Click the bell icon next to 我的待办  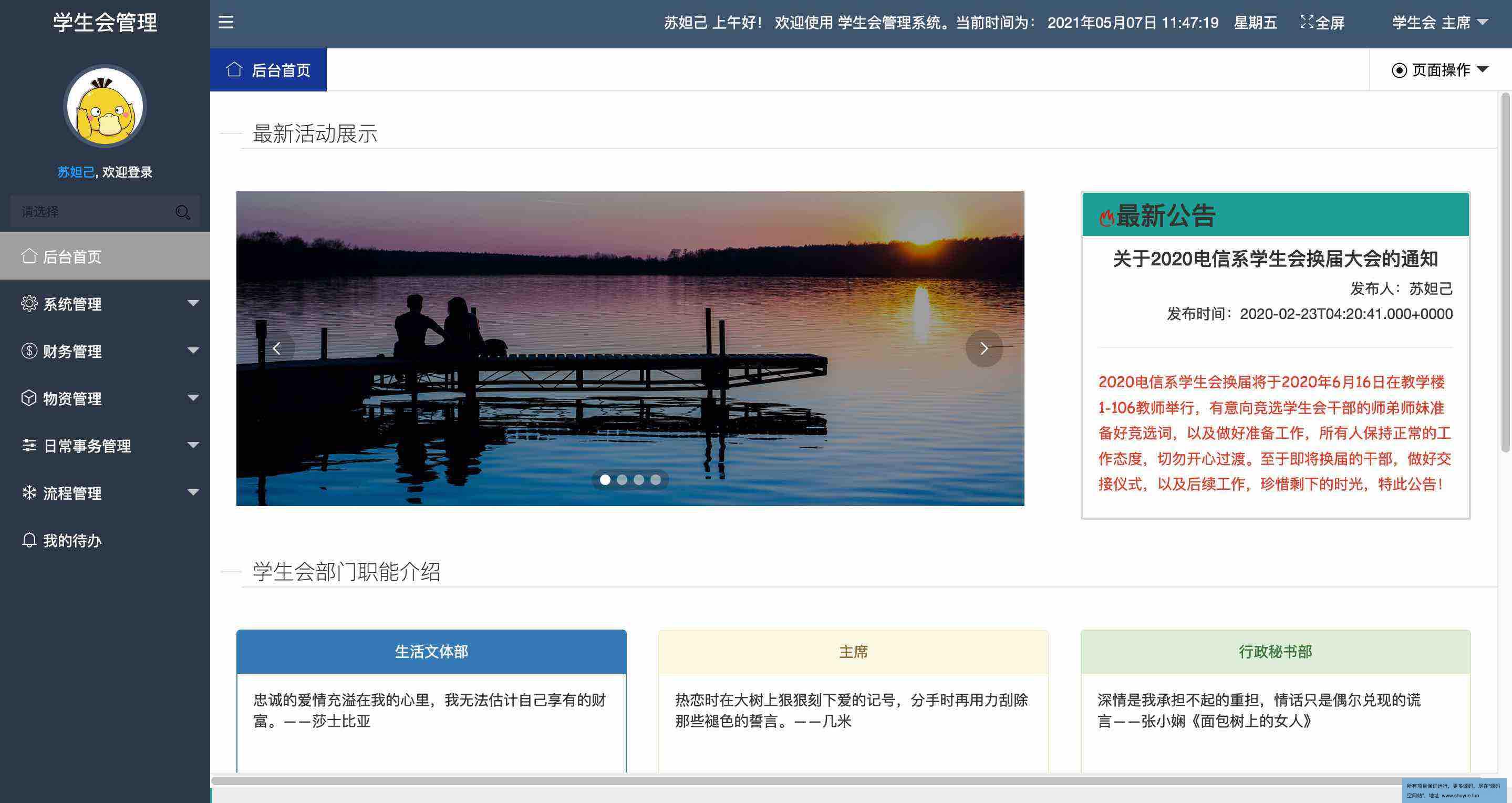coord(29,540)
